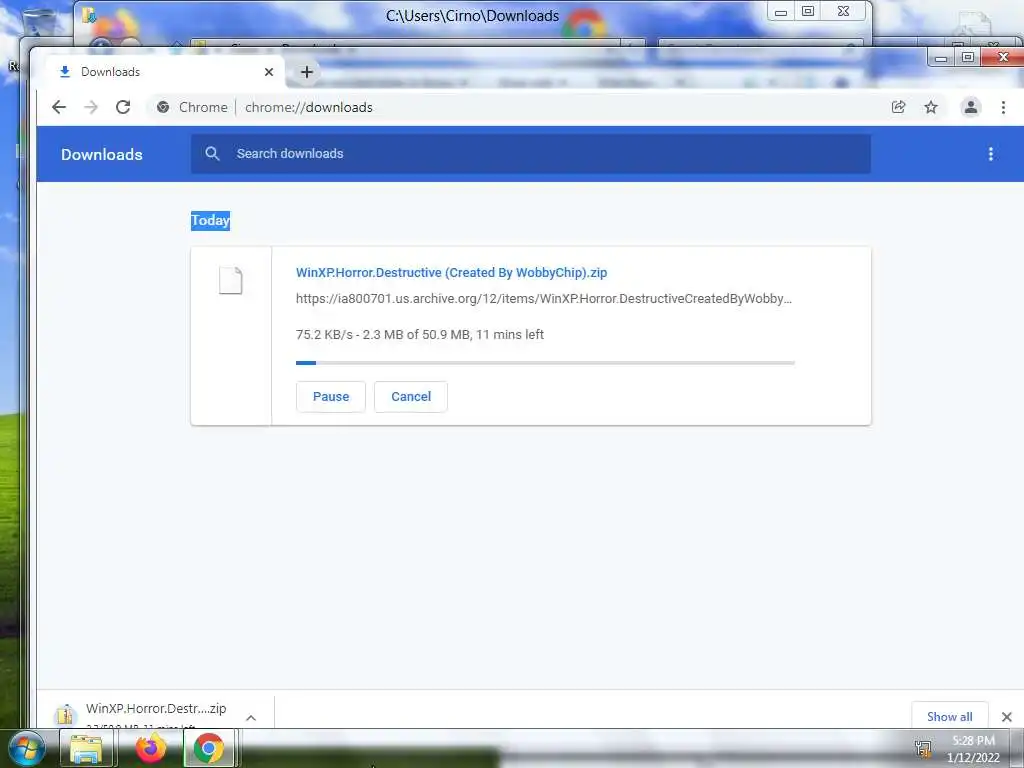The image size is (1024, 768).
Task: Click the Chrome site info icon
Action: pos(163,107)
